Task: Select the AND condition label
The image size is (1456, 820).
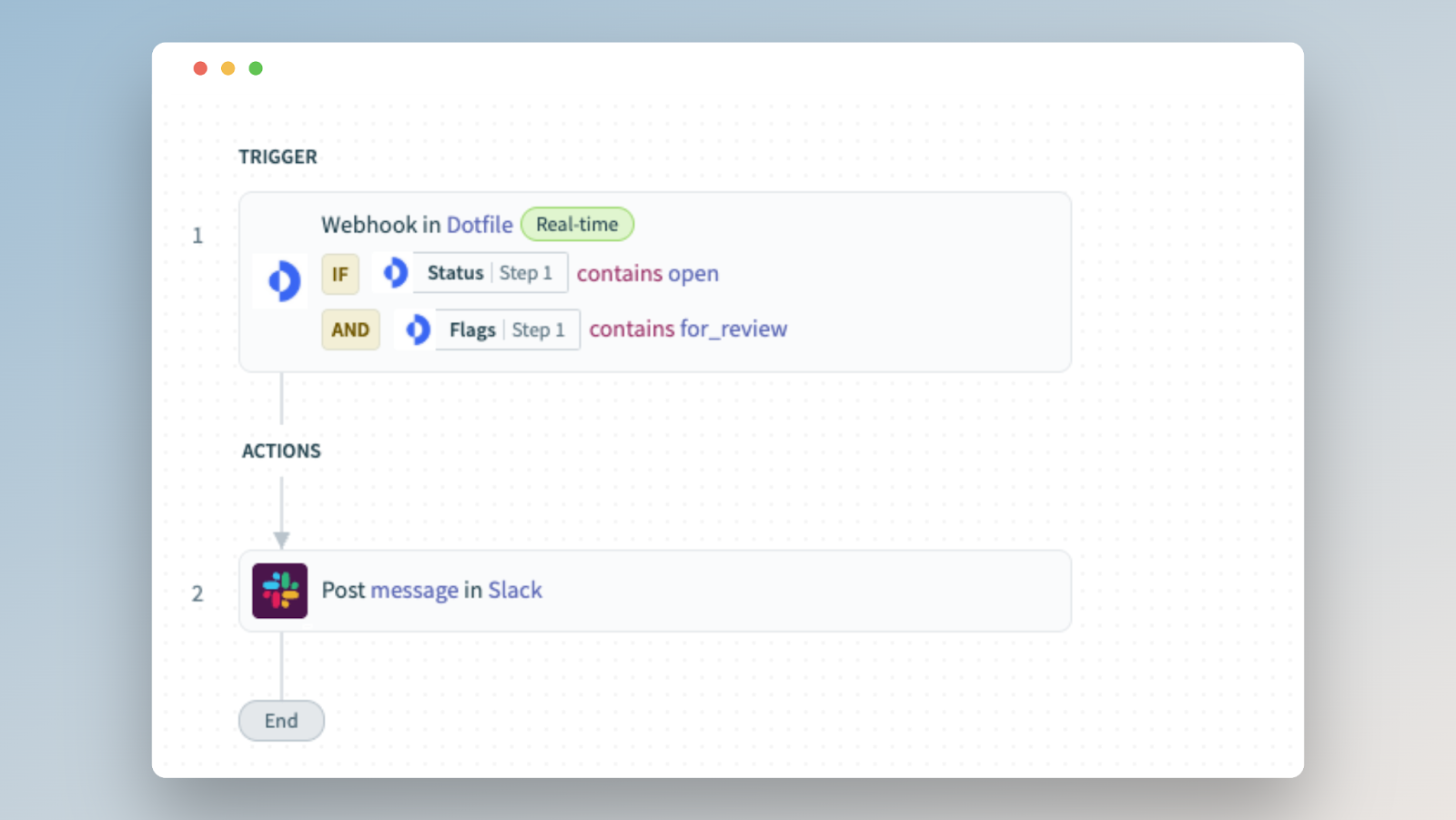Action: [x=350, y=329]
